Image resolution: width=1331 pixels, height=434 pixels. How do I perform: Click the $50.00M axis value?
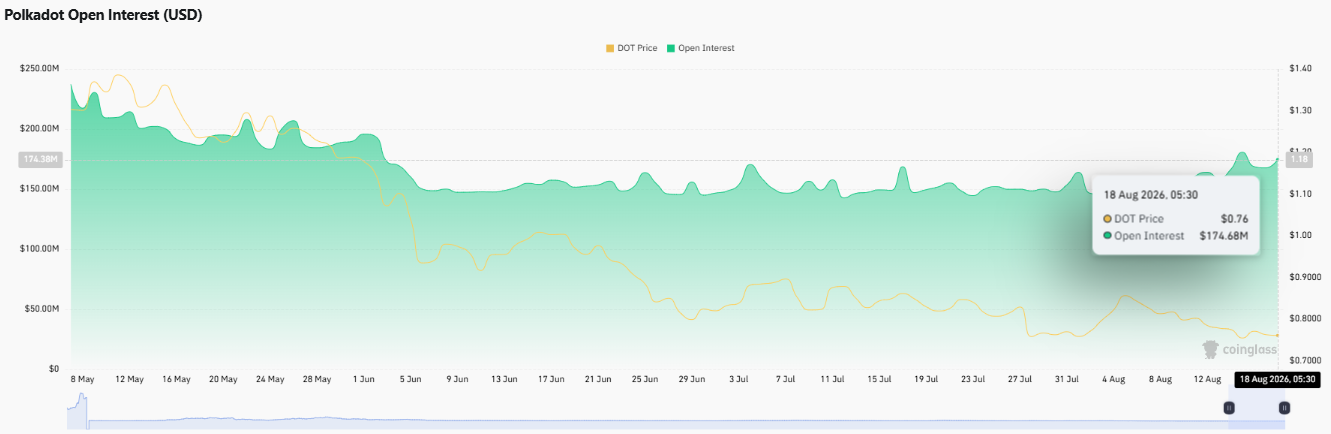pos(42,308)
